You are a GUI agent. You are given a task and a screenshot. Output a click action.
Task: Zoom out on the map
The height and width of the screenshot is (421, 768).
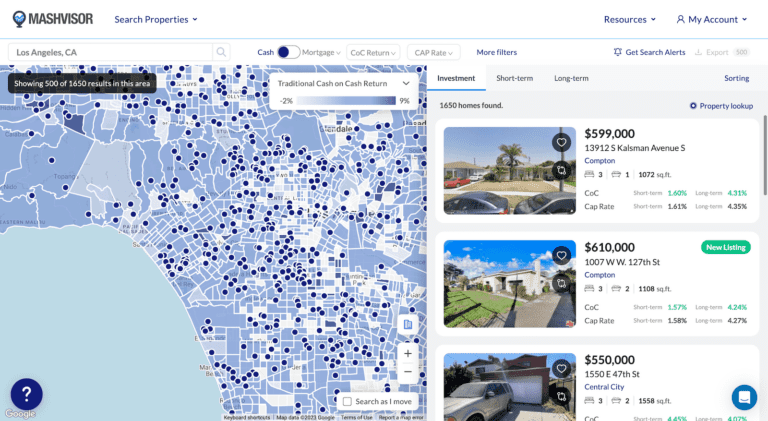[x=406, y=372]
